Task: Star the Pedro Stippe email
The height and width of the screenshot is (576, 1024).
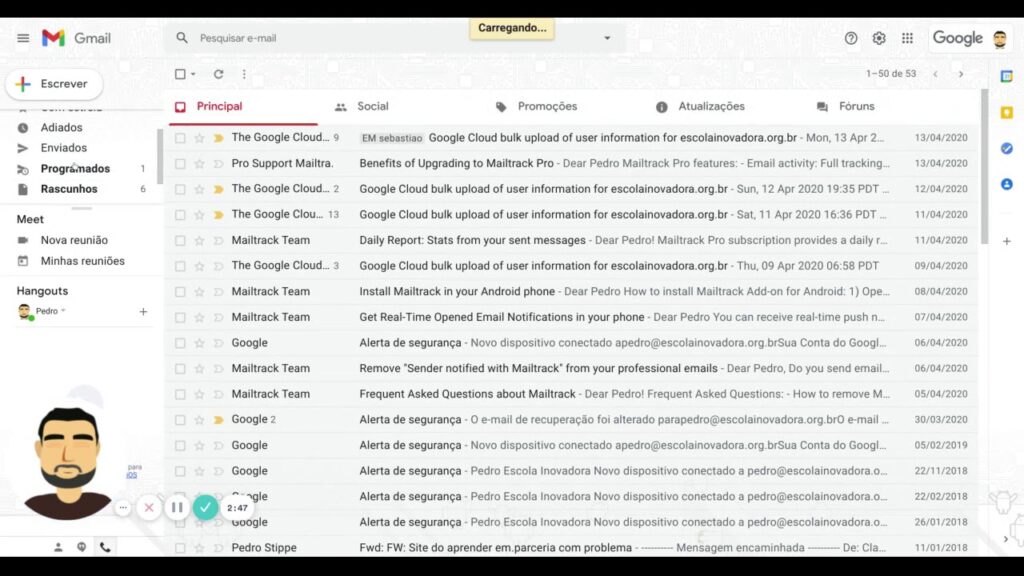Action: 199,547
